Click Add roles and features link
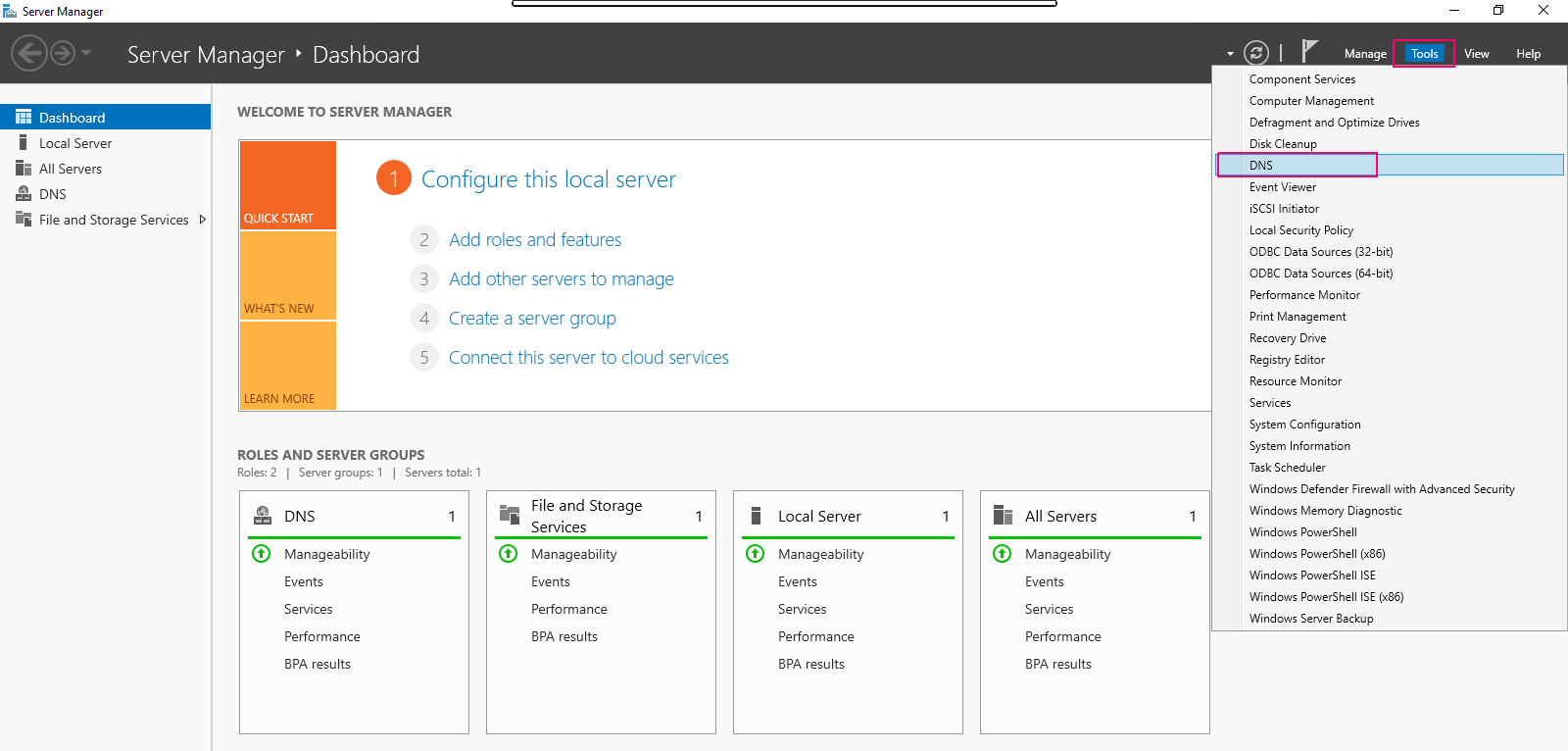This screenshot has height=751, width=1568. point(535,239)
